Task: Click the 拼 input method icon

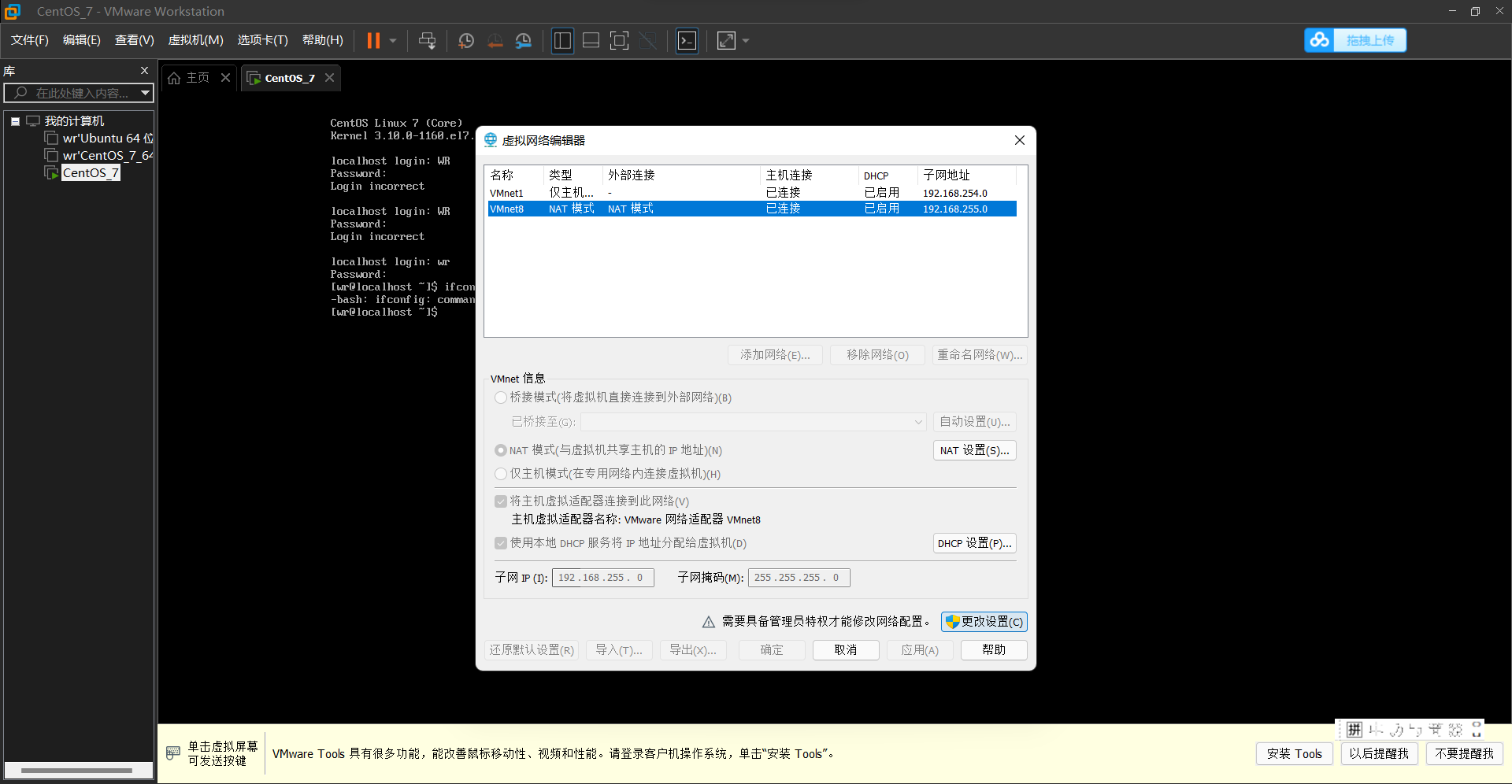Action: tap(1354, 730)
